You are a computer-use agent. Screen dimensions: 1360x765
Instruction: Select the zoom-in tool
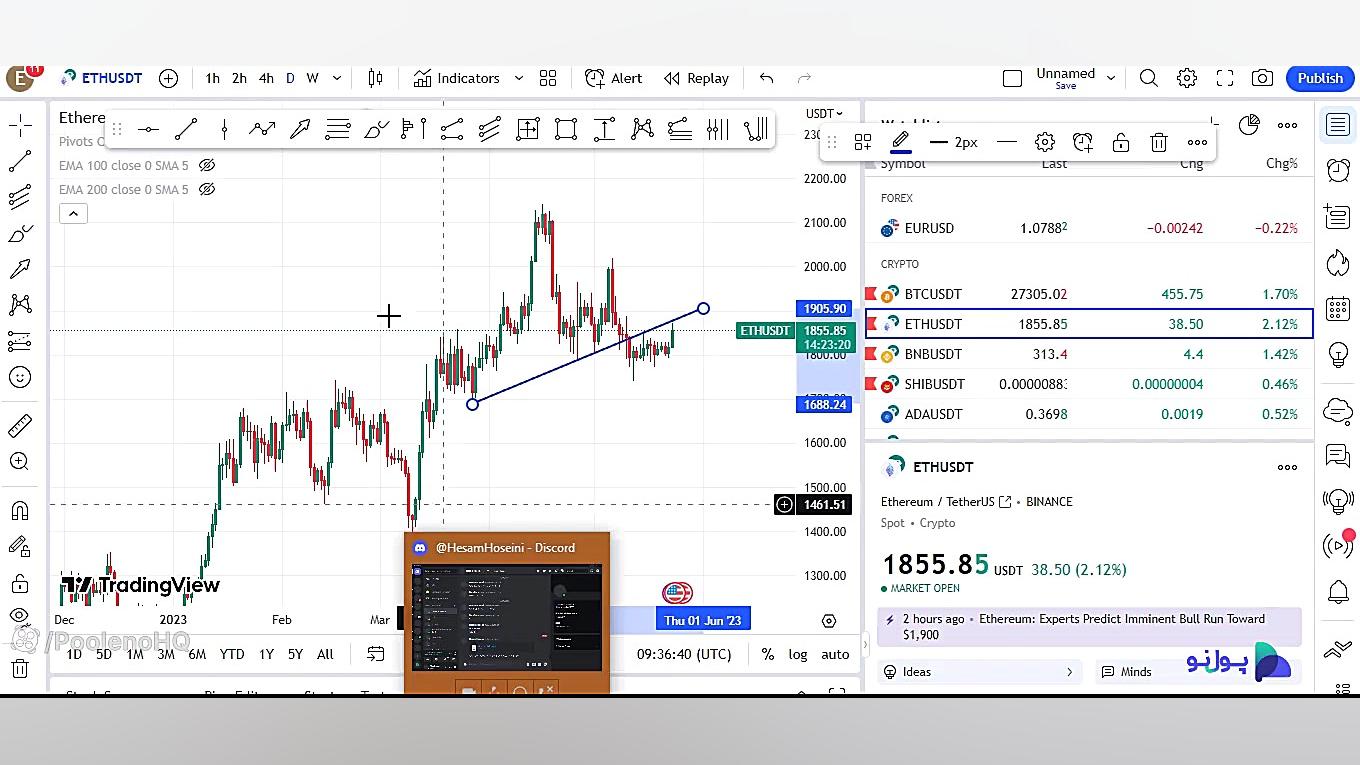[x=20, y=461]
